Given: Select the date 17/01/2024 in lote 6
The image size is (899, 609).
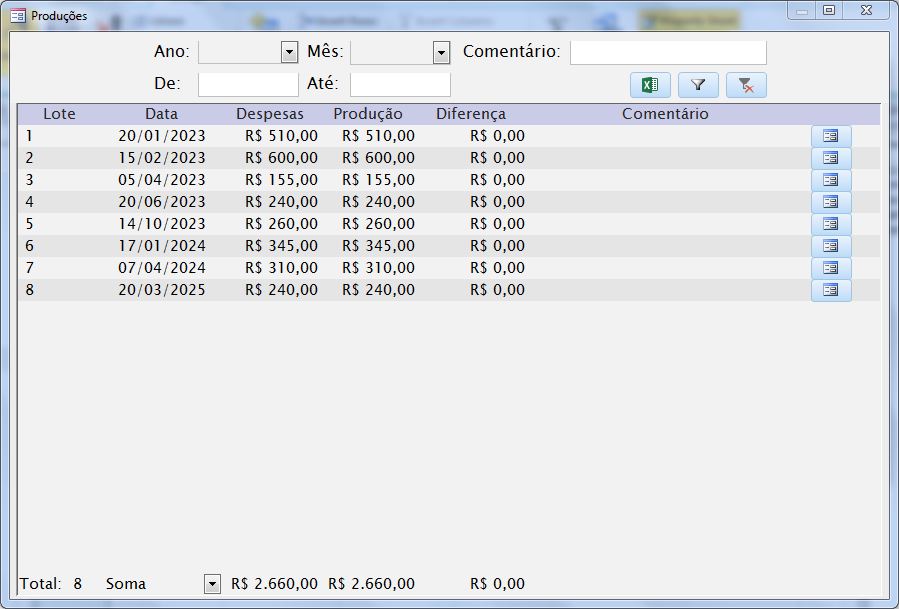Looking at the screenshot, I should (161, 246).
